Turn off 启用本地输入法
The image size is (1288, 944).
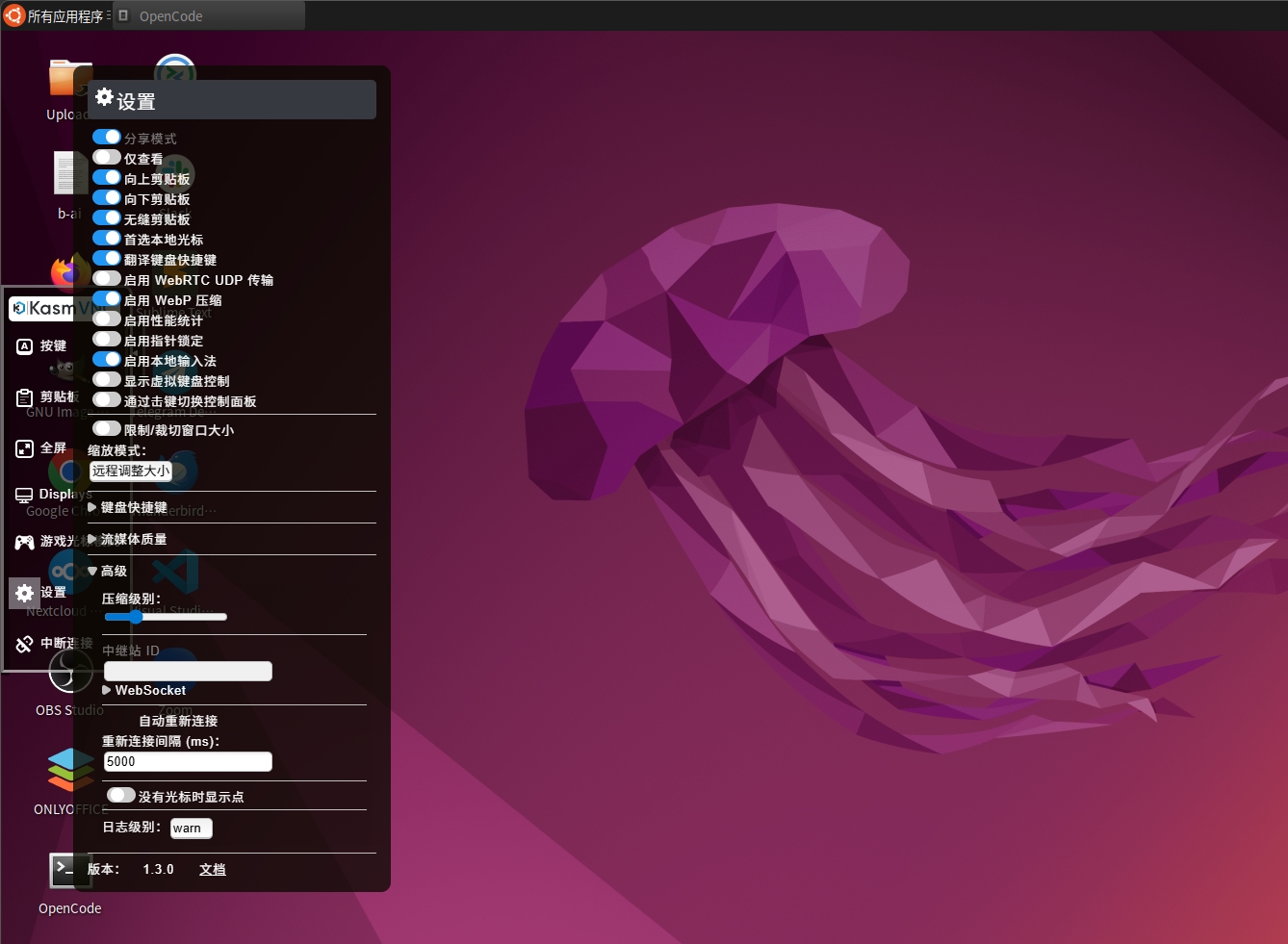tap(107, 360)
